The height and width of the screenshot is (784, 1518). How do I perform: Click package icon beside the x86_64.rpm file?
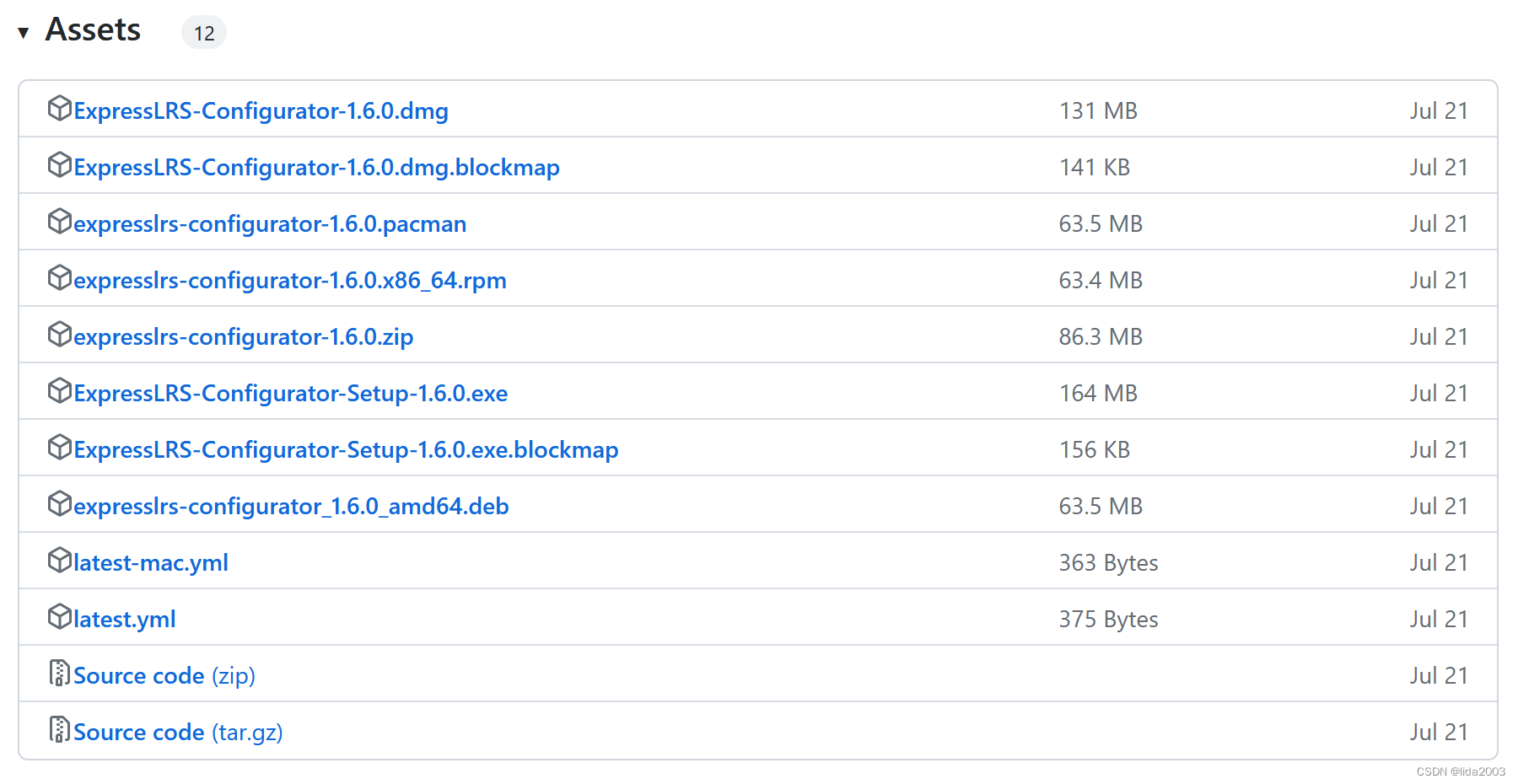point(60,278)
